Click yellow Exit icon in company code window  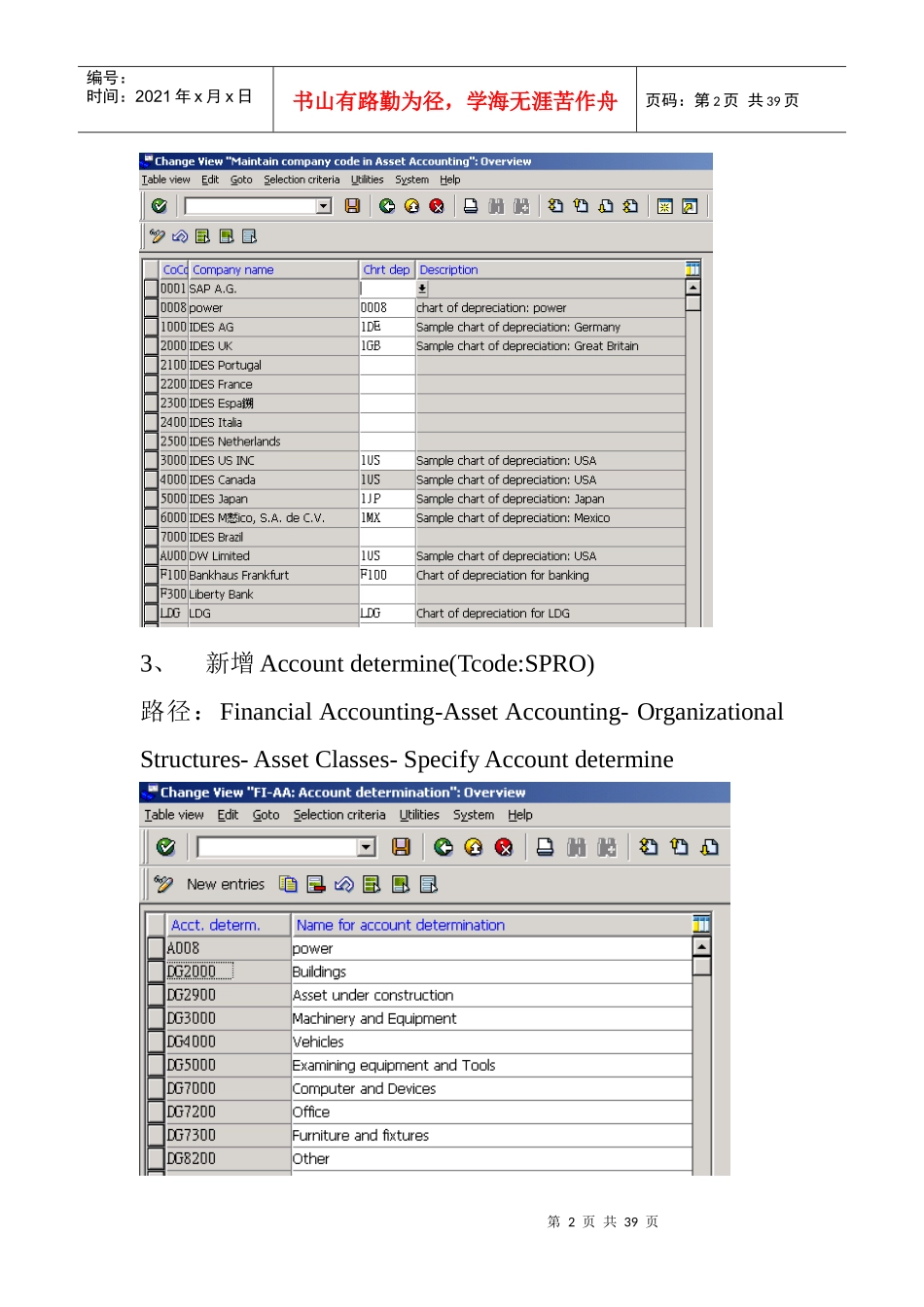point(411,206)
